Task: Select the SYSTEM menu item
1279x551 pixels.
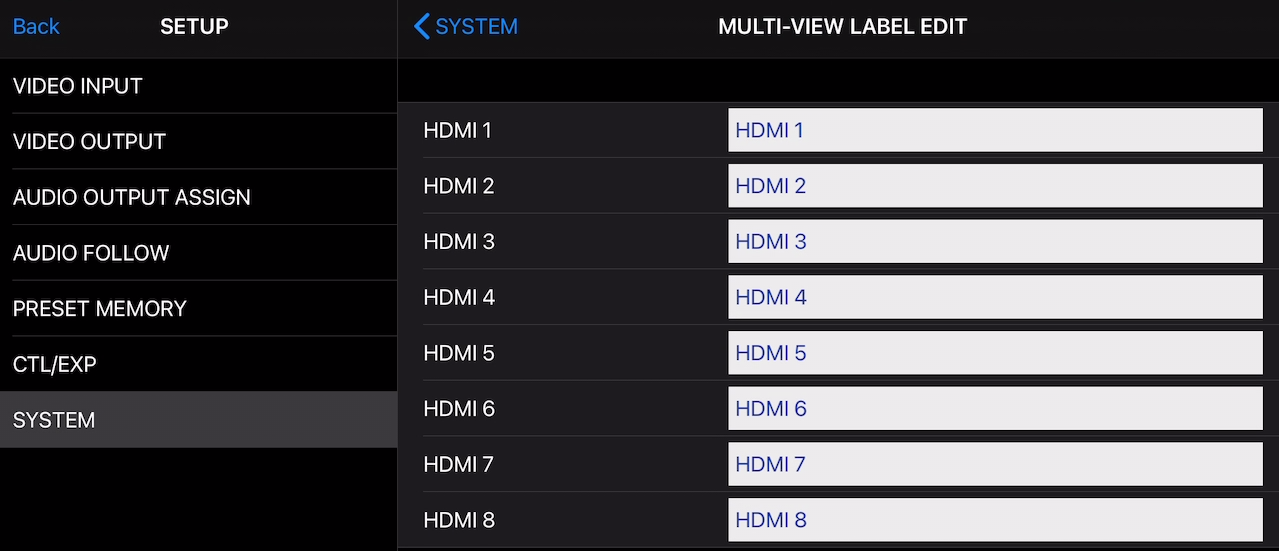Action: pos(54,420)
